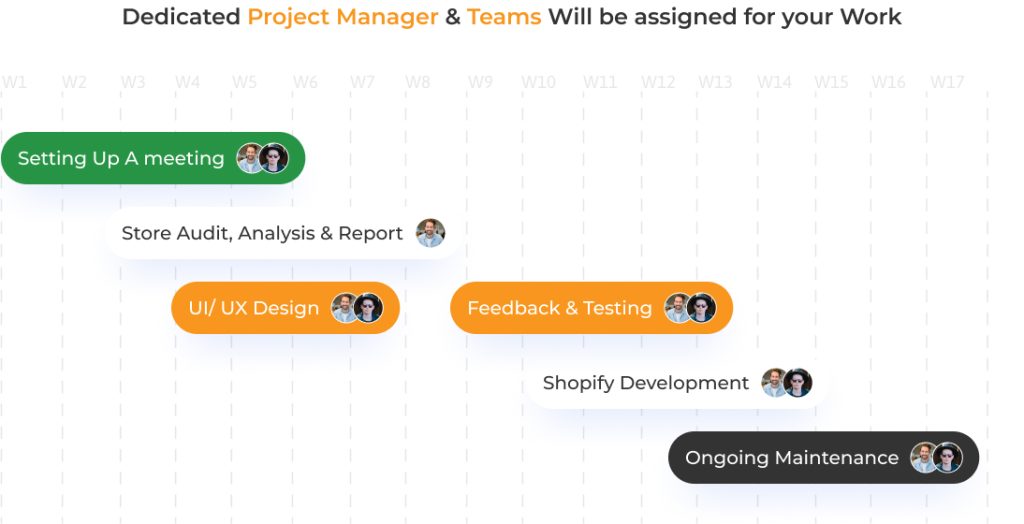Click first avatar on Setting Up A meeting
This screenshot has width=1024, height=524.
pyautogui.click(x=250, y=158)
